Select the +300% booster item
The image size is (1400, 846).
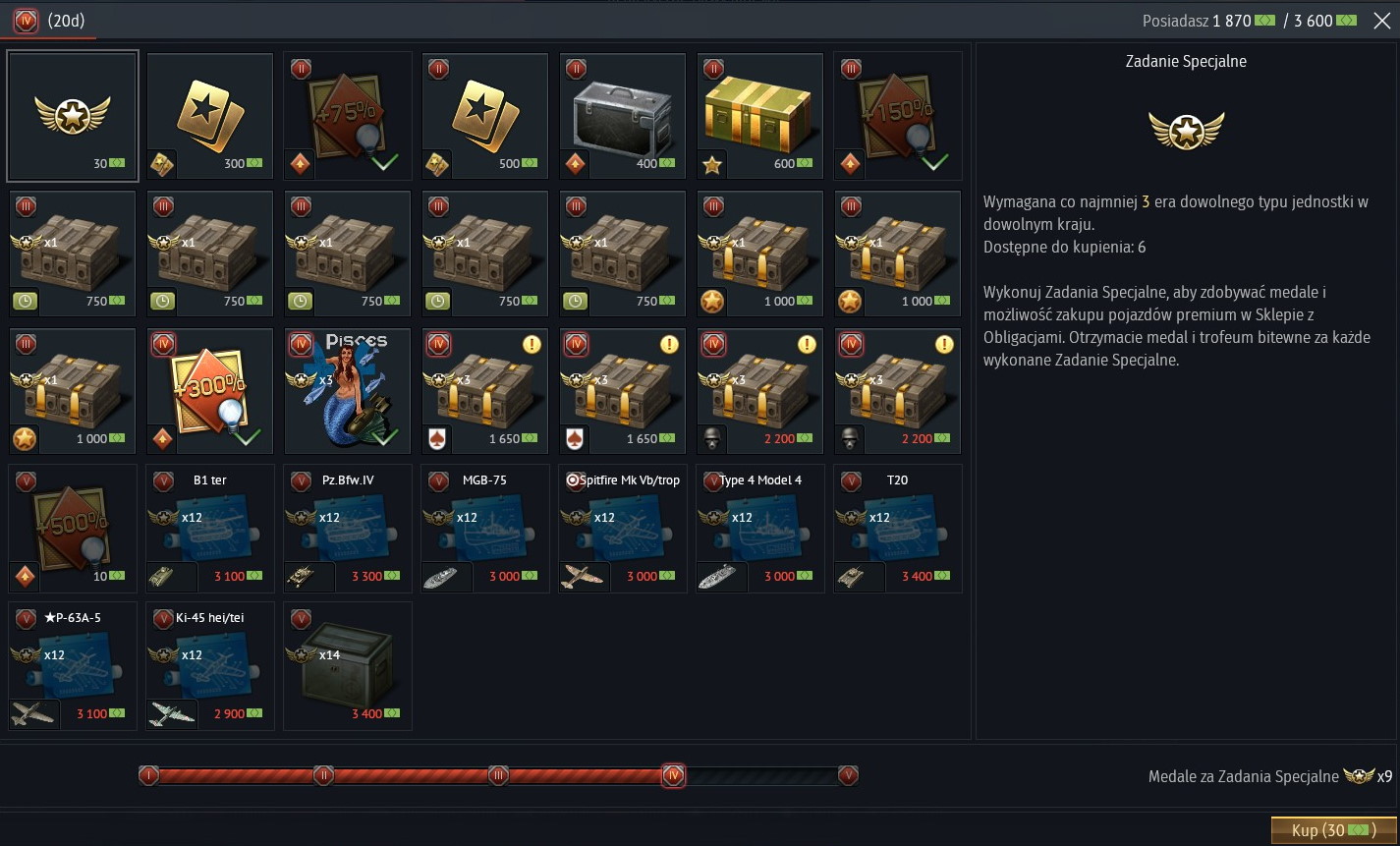click(210, 391)
